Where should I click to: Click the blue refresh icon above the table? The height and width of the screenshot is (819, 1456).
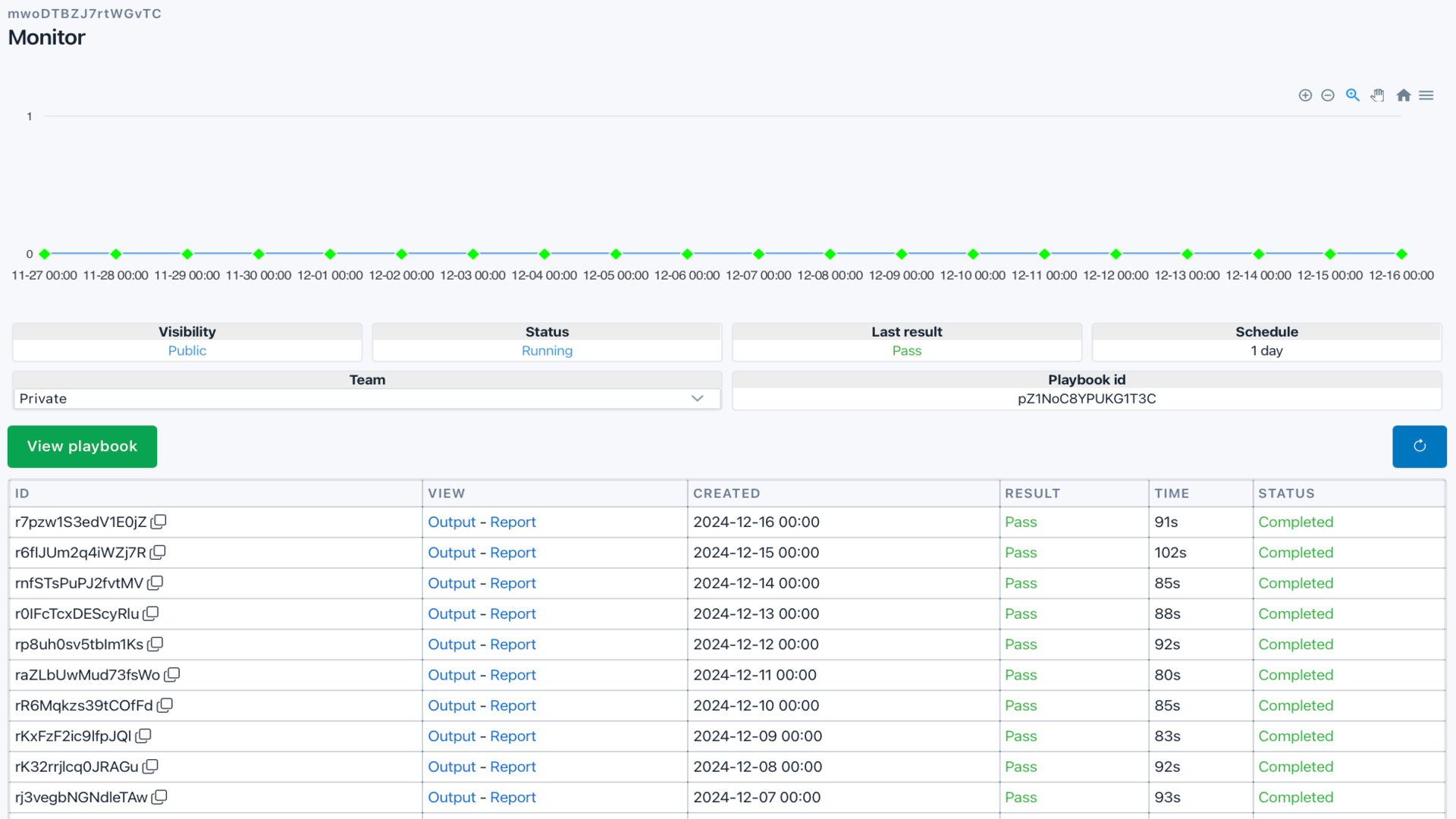tap(1420, 447)
